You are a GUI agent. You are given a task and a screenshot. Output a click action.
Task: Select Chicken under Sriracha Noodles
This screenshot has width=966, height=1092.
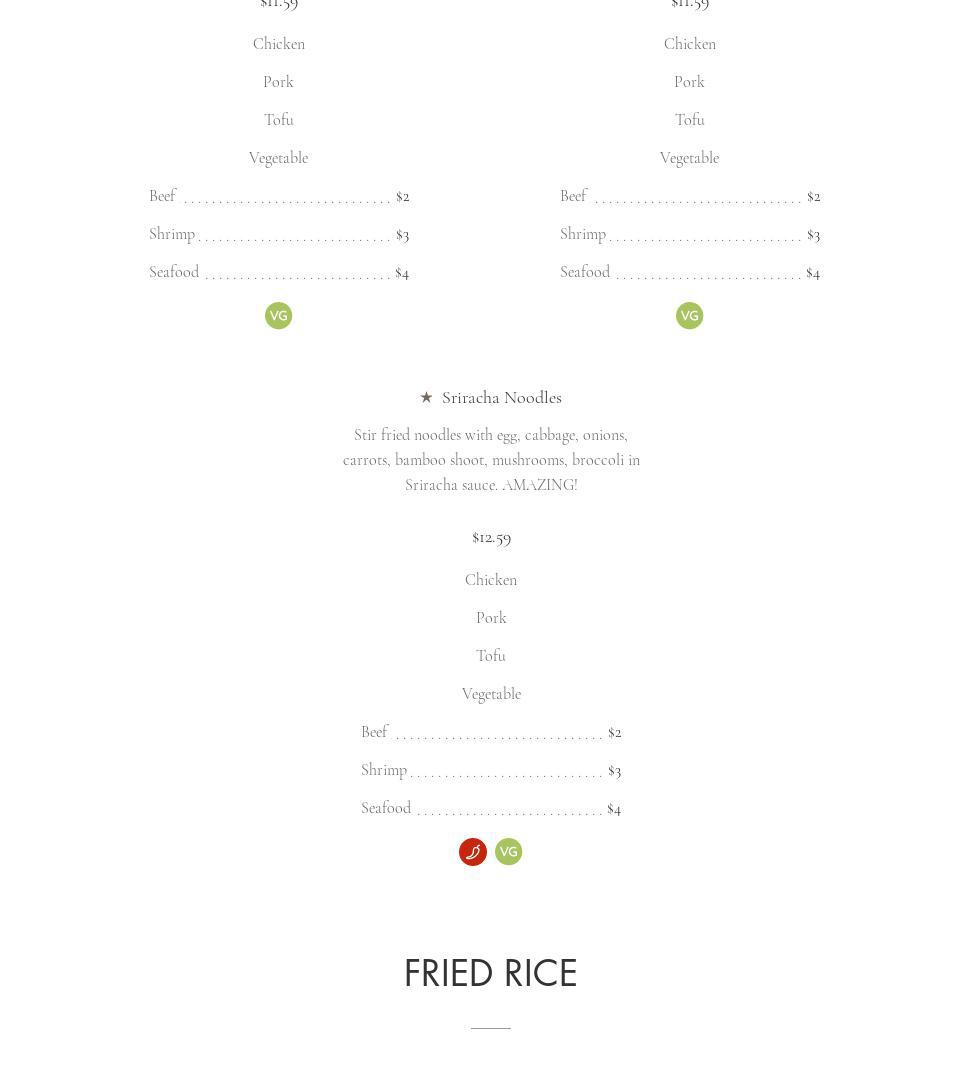click(x=491, y=580)
